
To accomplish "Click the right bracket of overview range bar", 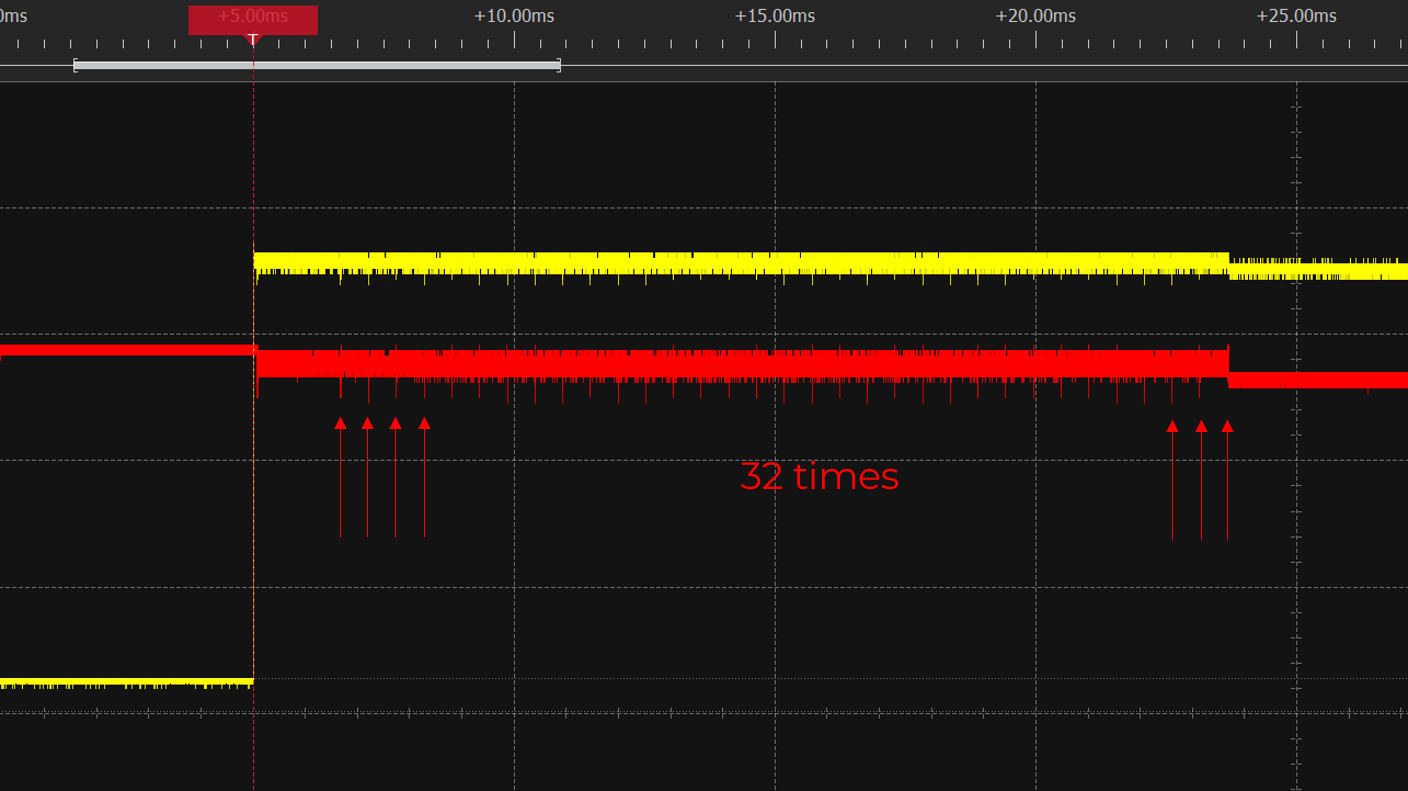I will point(559,65).
